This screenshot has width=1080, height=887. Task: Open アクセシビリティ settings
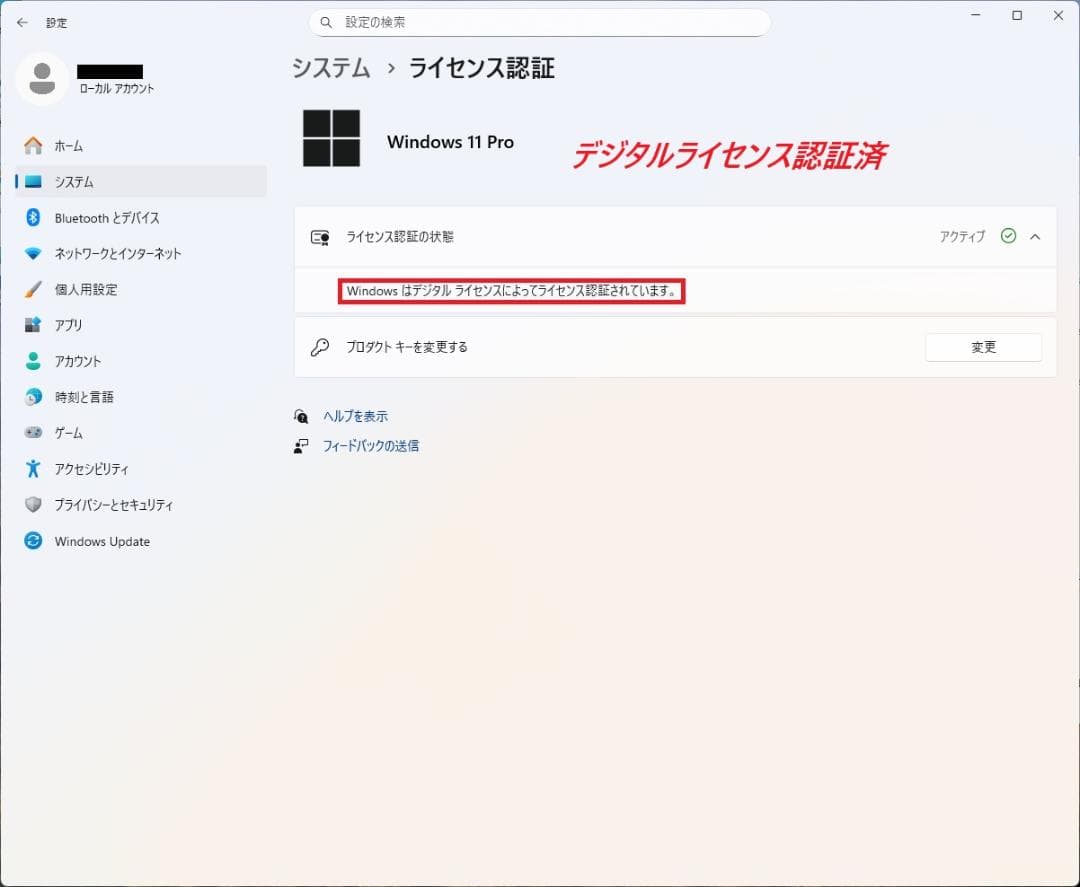(x=141, y=469)
